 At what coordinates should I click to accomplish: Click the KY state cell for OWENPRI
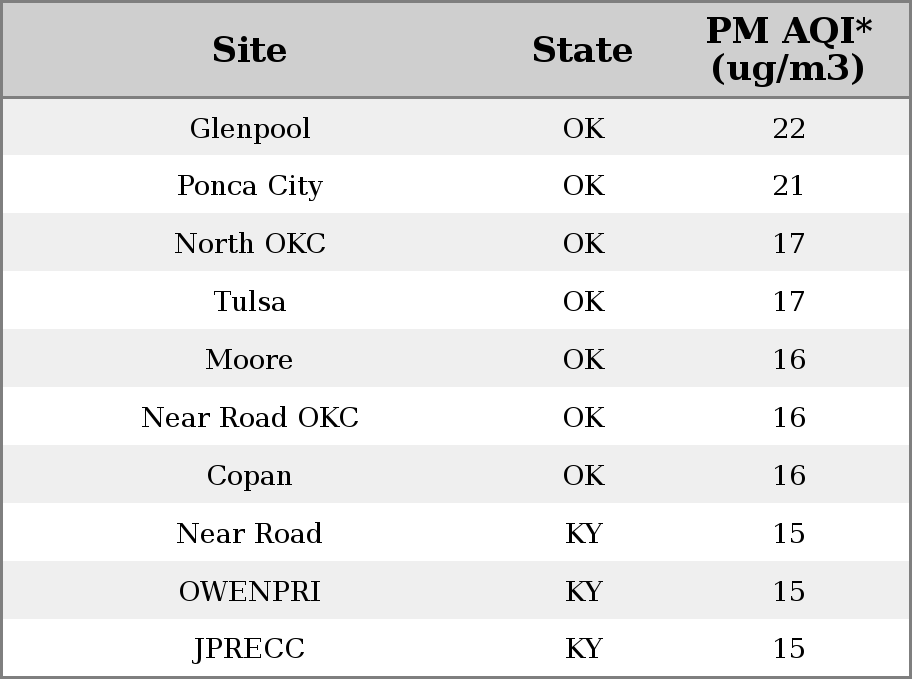[584, 592]
